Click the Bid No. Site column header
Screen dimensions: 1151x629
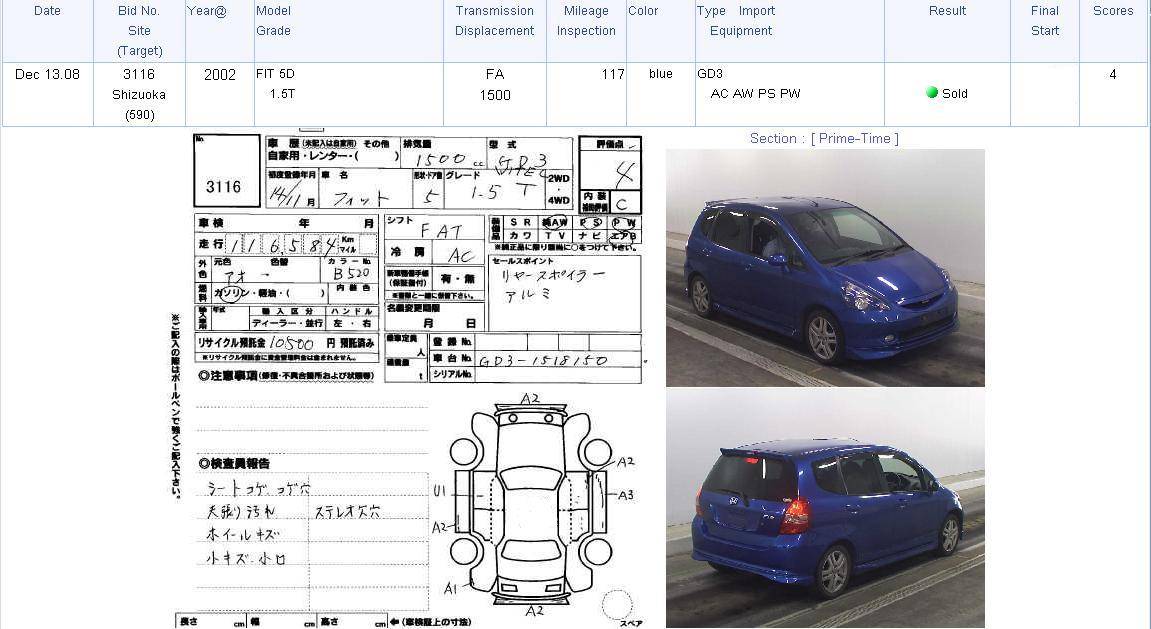pyautogui.click(x=139, y=31)
